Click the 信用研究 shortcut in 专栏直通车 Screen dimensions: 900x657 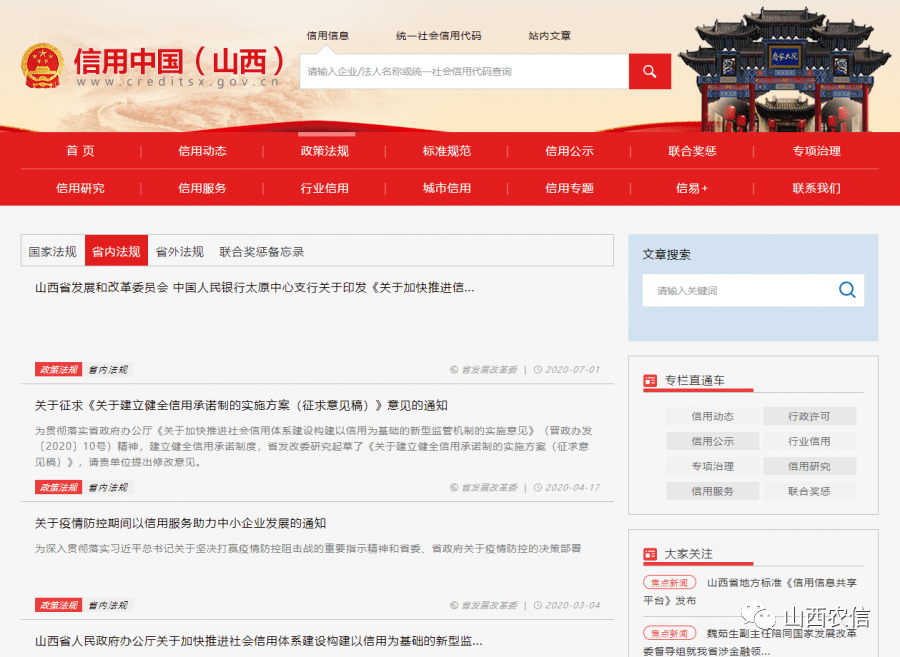click(809, 466)
